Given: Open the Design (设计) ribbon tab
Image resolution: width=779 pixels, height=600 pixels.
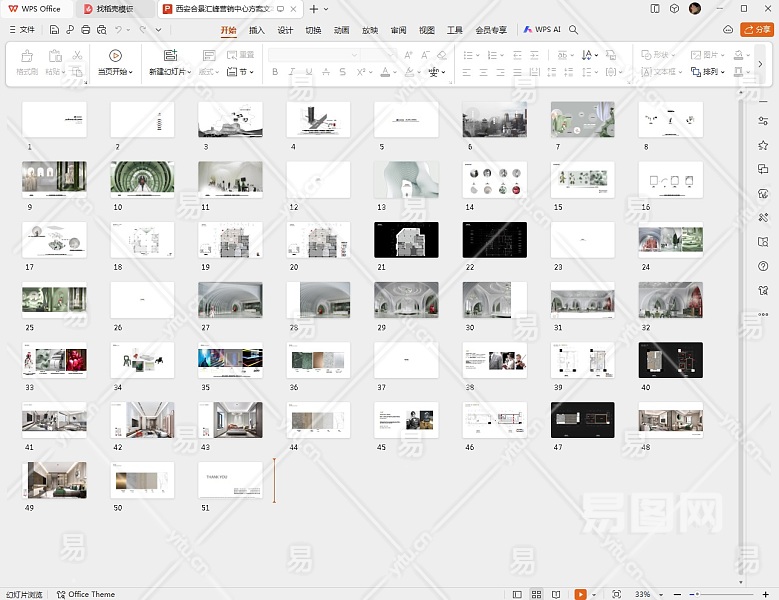Looking at the screenshot, I should pyautogui.click(x=285, y=30).
